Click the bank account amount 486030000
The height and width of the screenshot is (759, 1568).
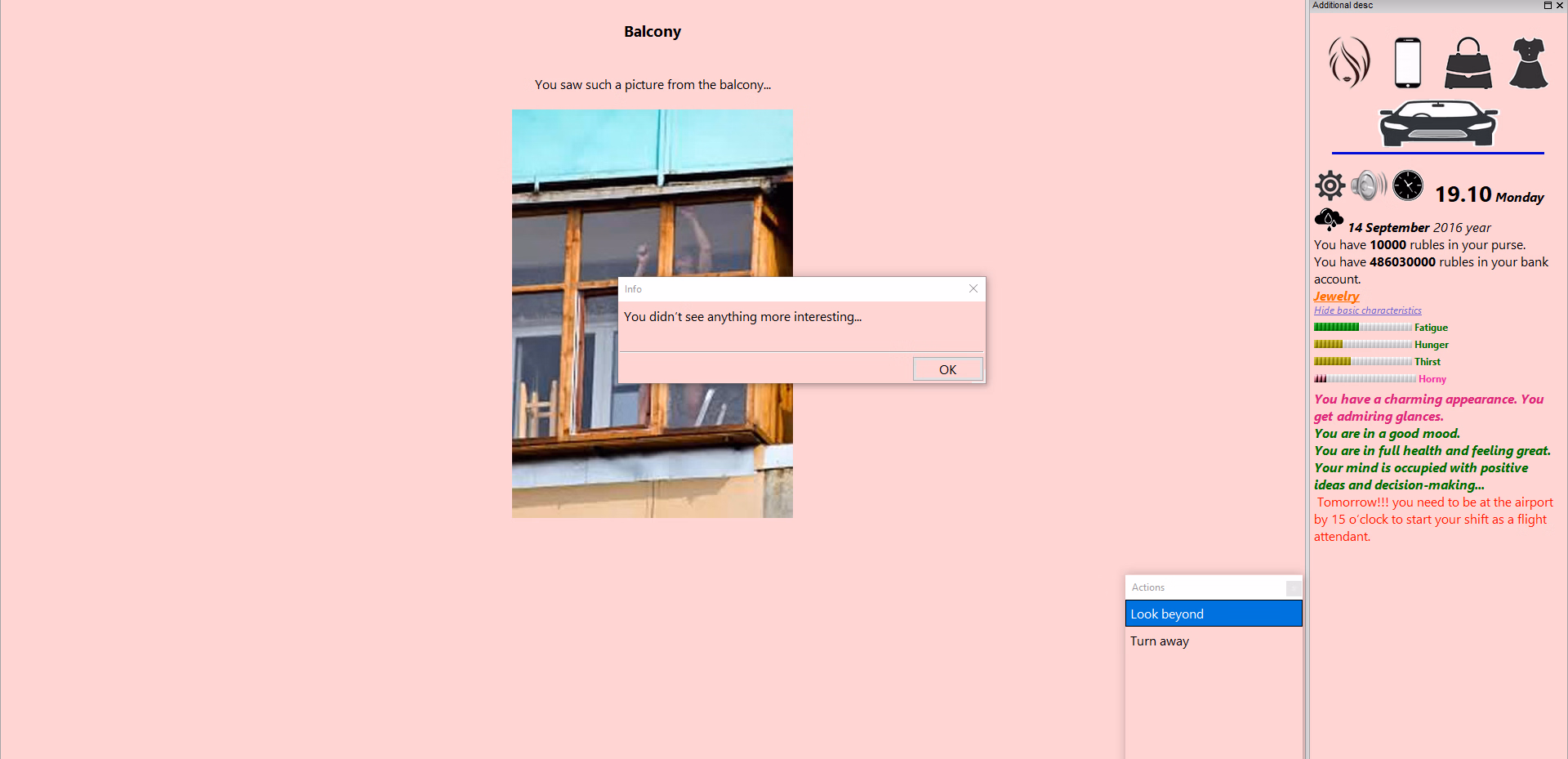click(x=1402, y=262)
